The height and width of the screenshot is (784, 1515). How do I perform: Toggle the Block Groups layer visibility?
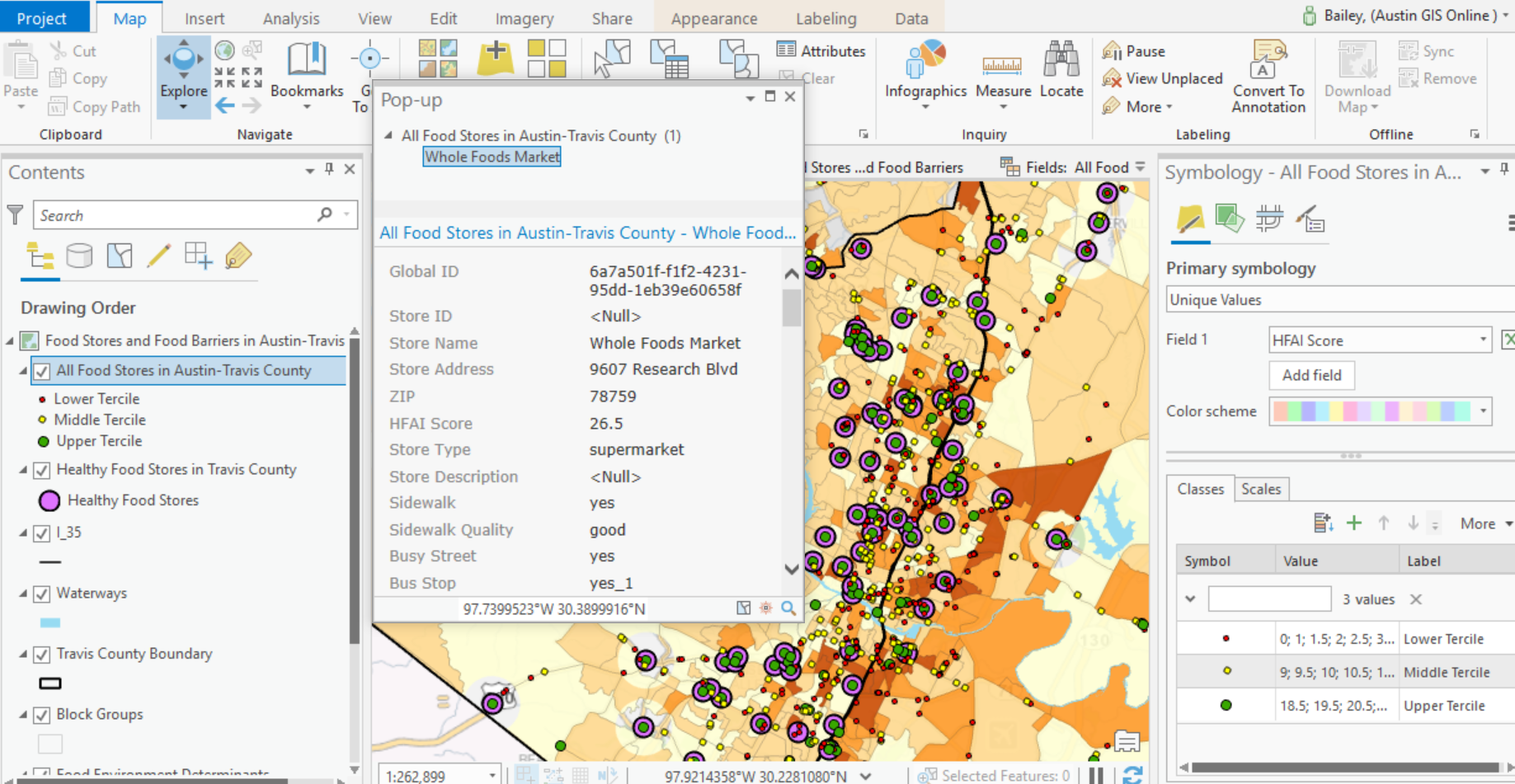point(42,715)
